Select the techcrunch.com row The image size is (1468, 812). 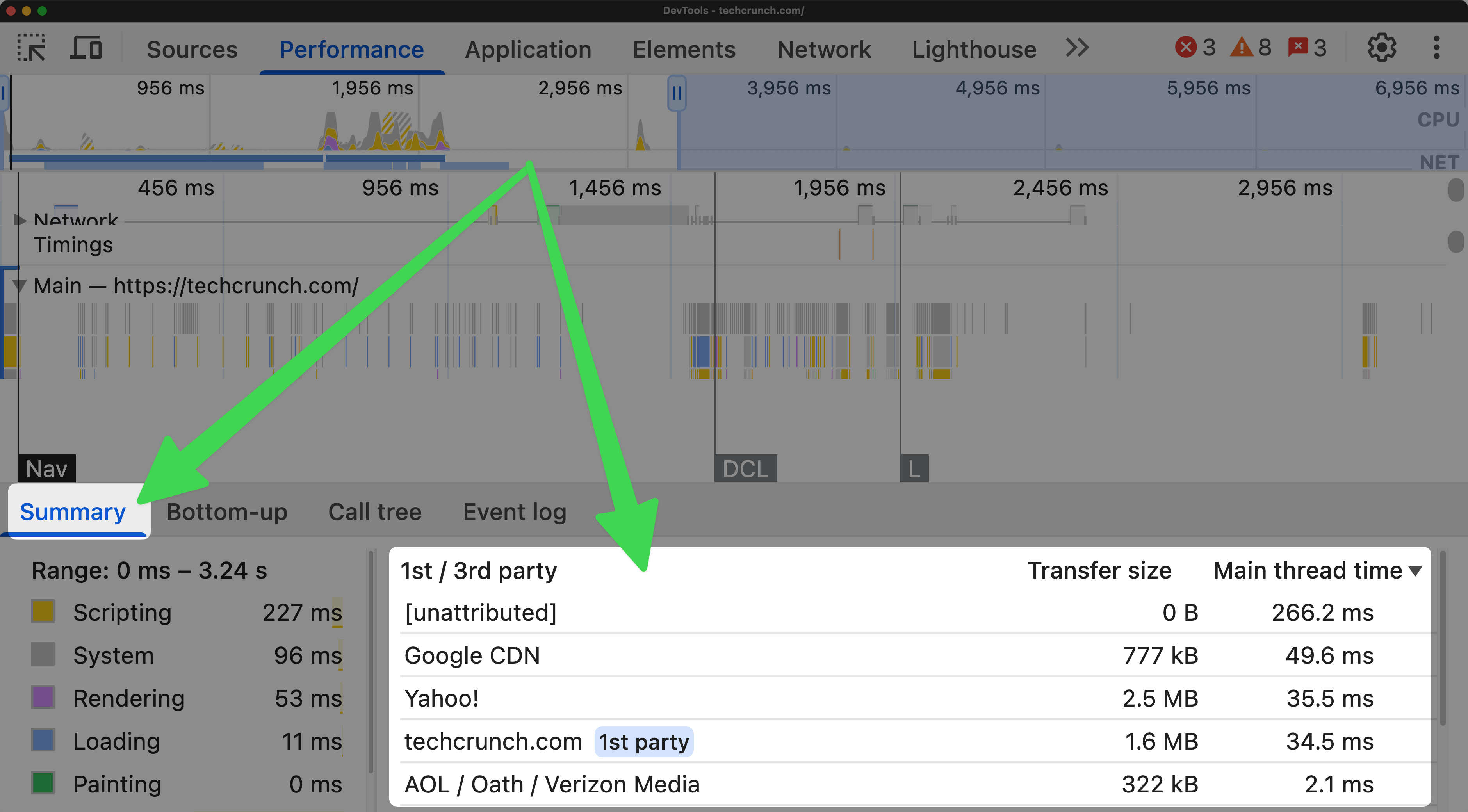[x=915, y=741]
